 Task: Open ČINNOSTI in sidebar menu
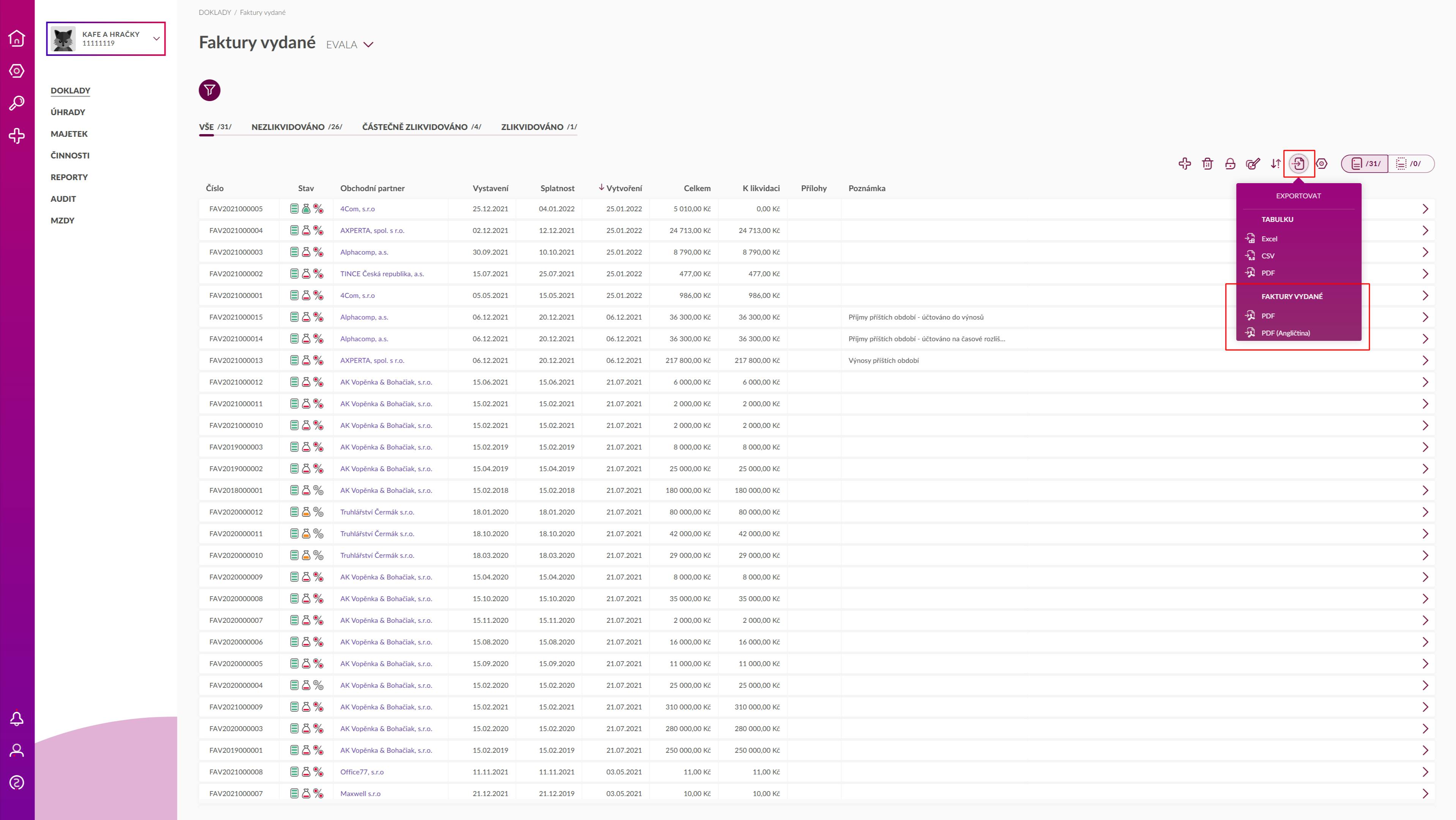[x=70, y=155]
